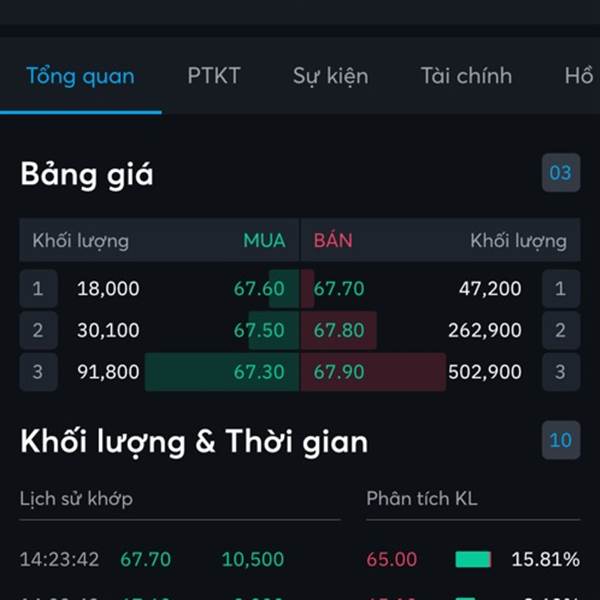The image size is (600, 600).
Task: Open the PTKT tab
Action: pos(214,76)
